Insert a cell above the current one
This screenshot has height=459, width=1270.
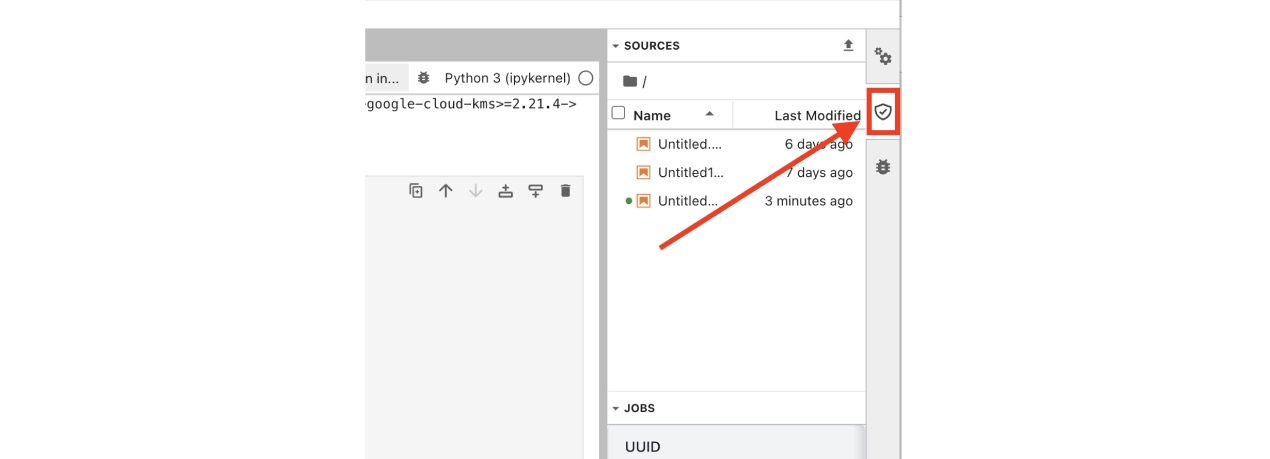pos(505,191)
